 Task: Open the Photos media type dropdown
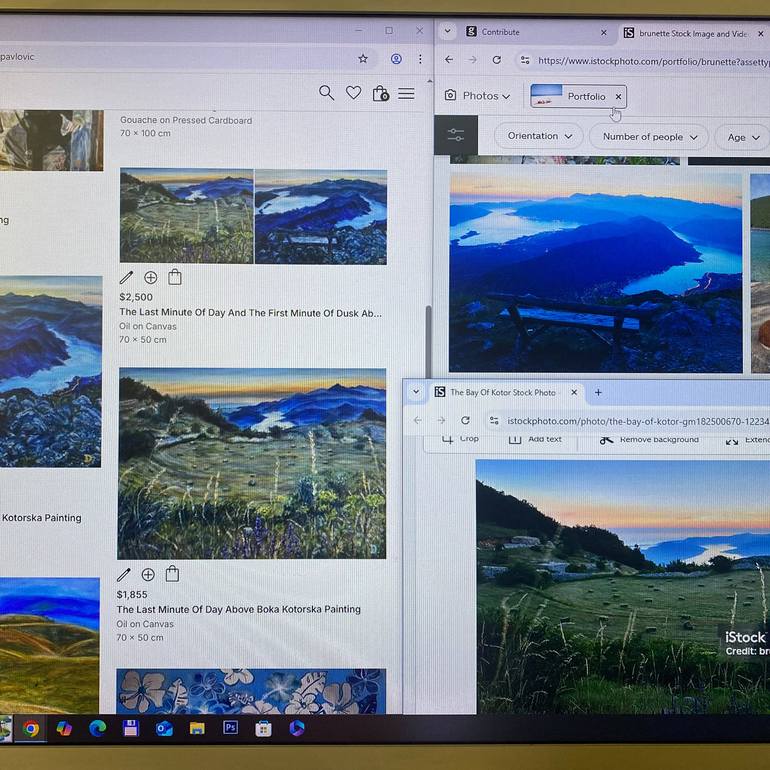click(477, 96)
